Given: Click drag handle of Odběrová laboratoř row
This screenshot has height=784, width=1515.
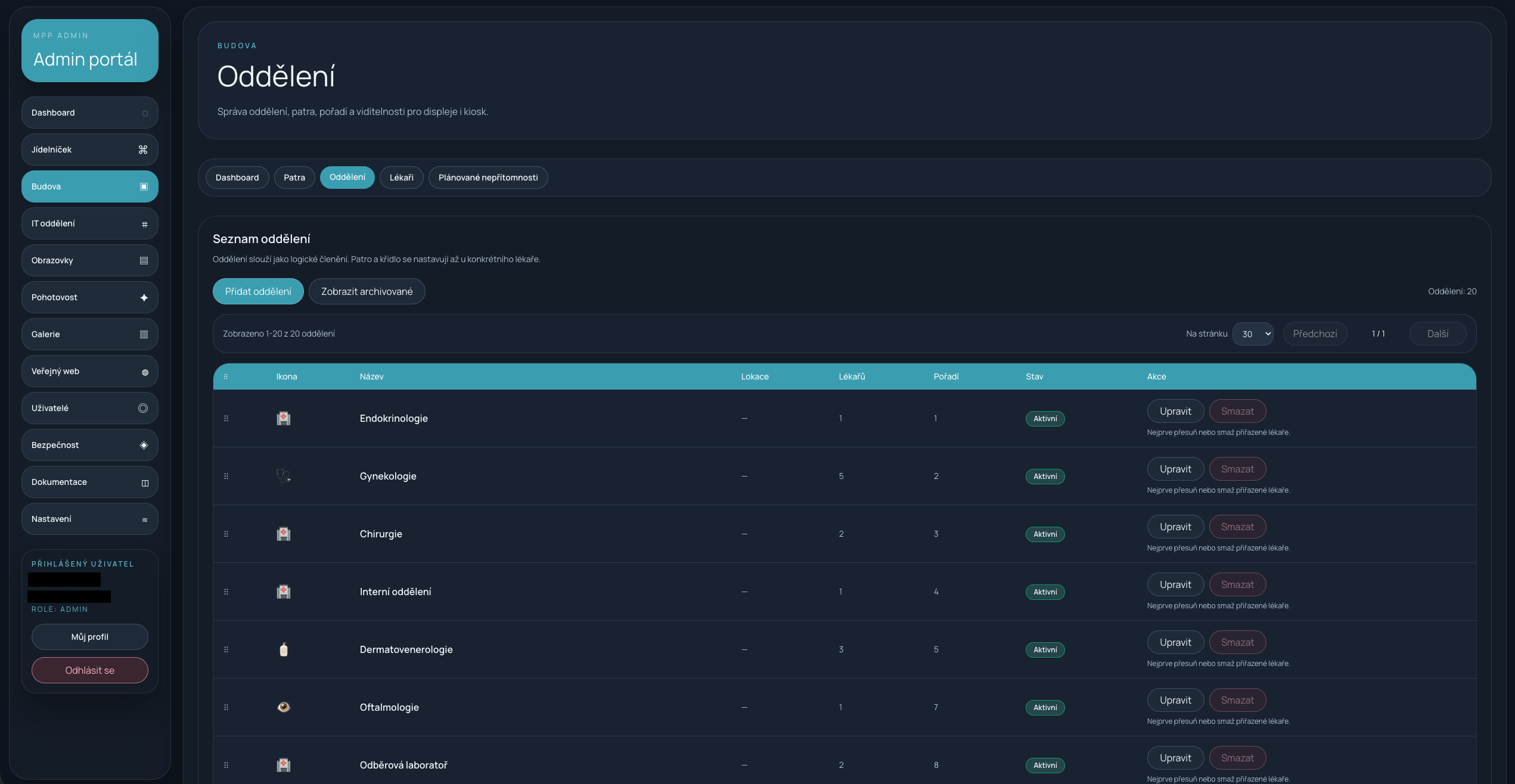Looking at the screenshot, I should (x=226, y=765).
